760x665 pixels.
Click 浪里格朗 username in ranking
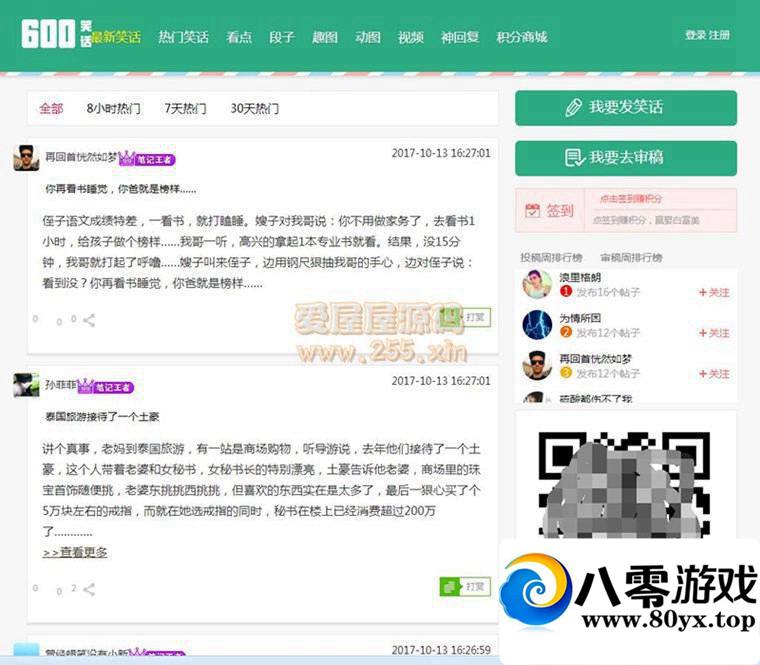(x=580, y=277)
